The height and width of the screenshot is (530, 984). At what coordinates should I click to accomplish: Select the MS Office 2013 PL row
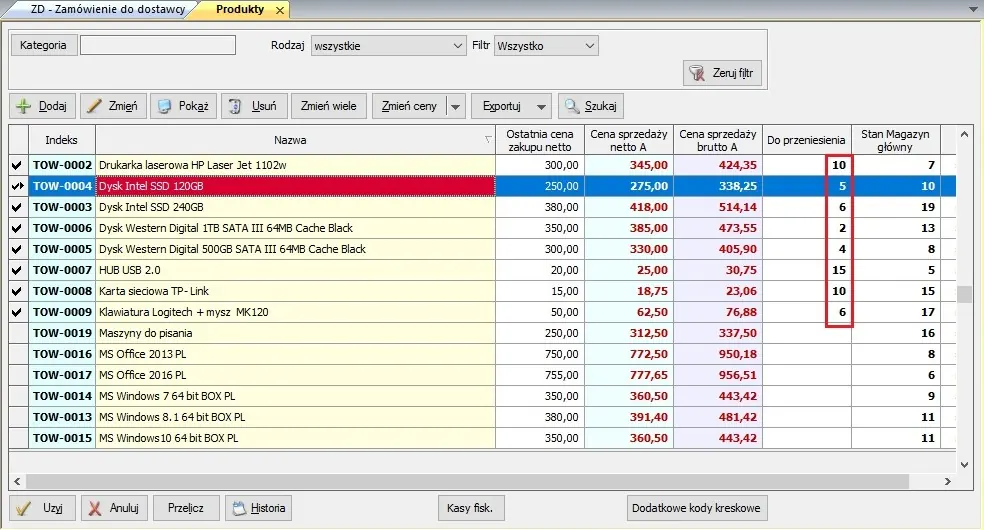tap(482, 354)
